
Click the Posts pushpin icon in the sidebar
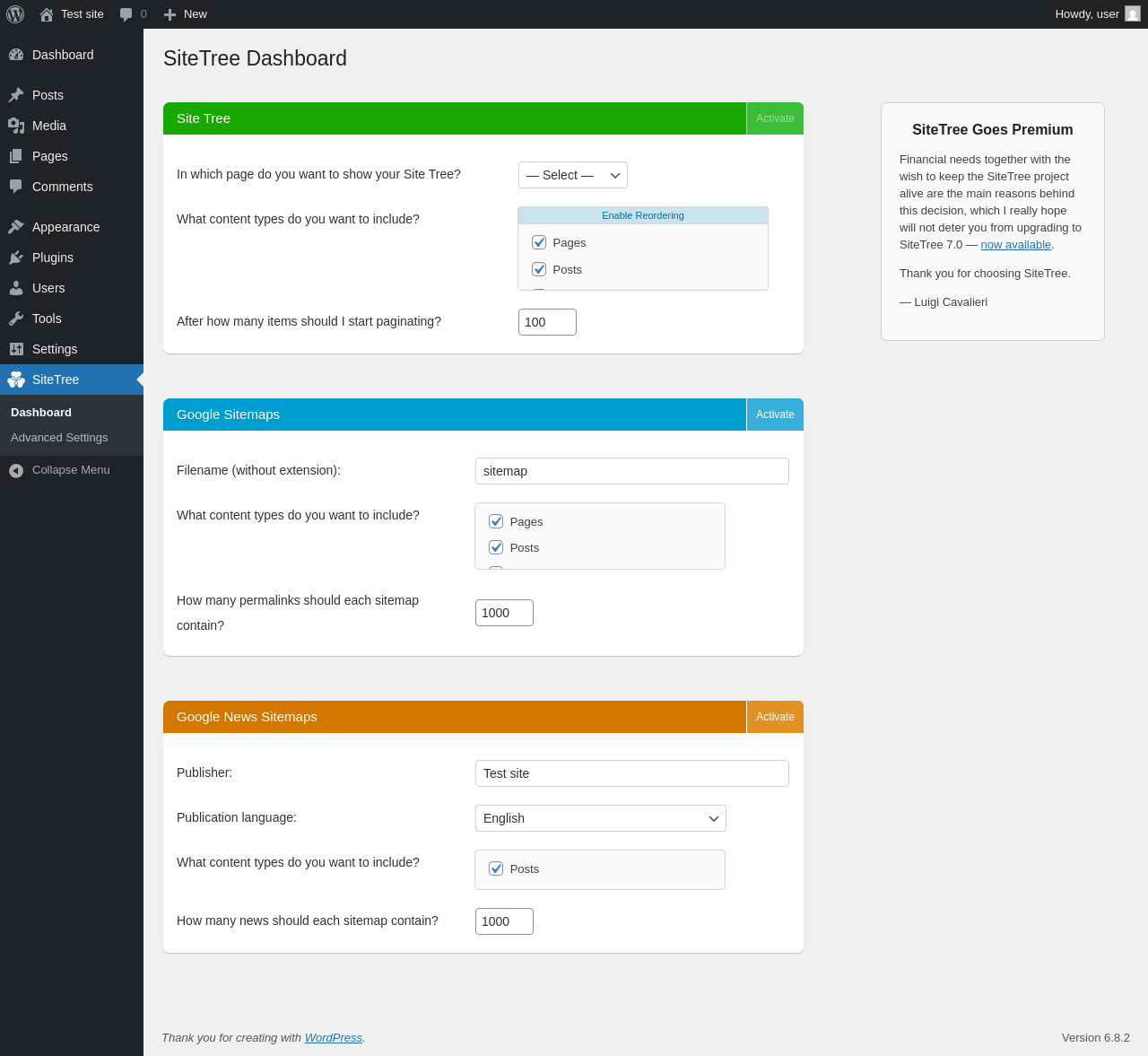(x=16, y=95)
